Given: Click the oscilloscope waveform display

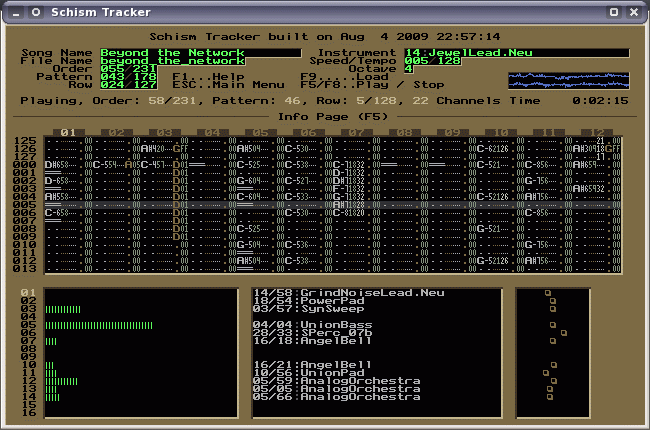Looking at the screenshot, I should pyautogui.click(x=568, y=81).
